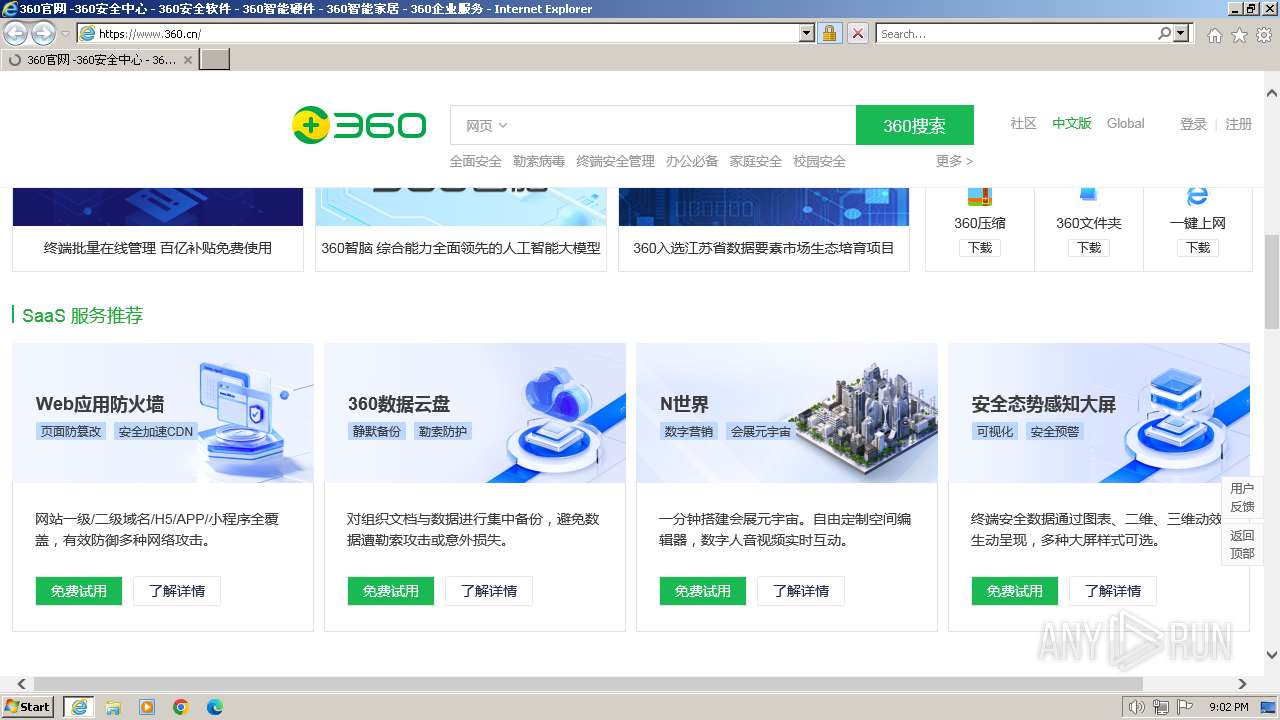Click 了解详情 for 安全态势感知大屏
1280x720 pixels.
pyautogui.click(x=1113, y=591)
